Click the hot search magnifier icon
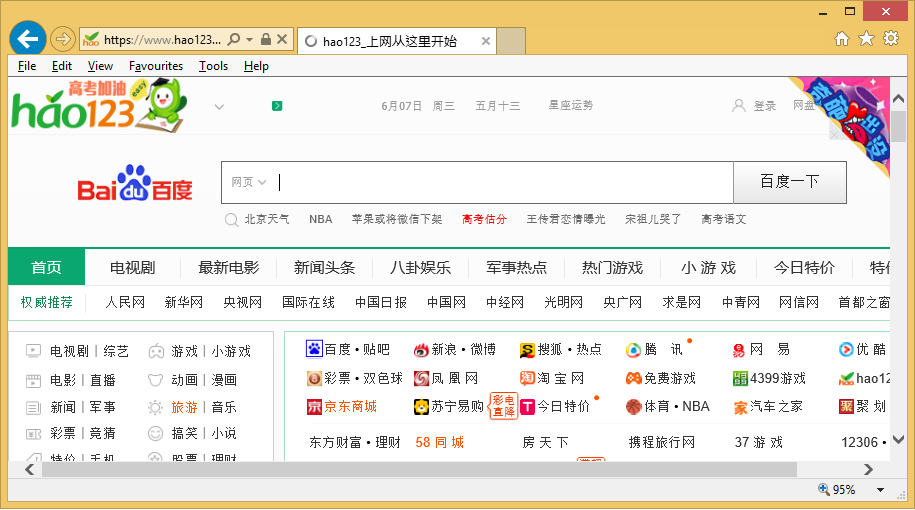The width and height of the screenshot is (915, 510). (x=232, y=220)
